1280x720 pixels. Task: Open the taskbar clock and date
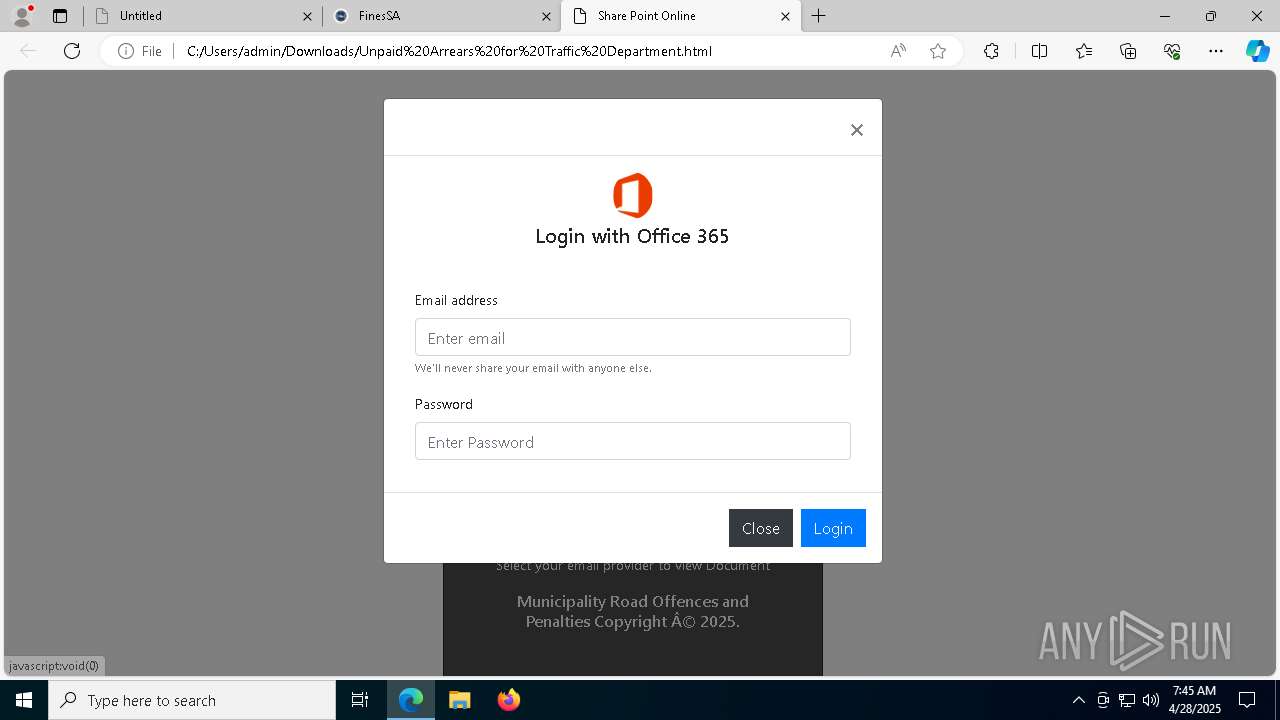coord(1194,700)
